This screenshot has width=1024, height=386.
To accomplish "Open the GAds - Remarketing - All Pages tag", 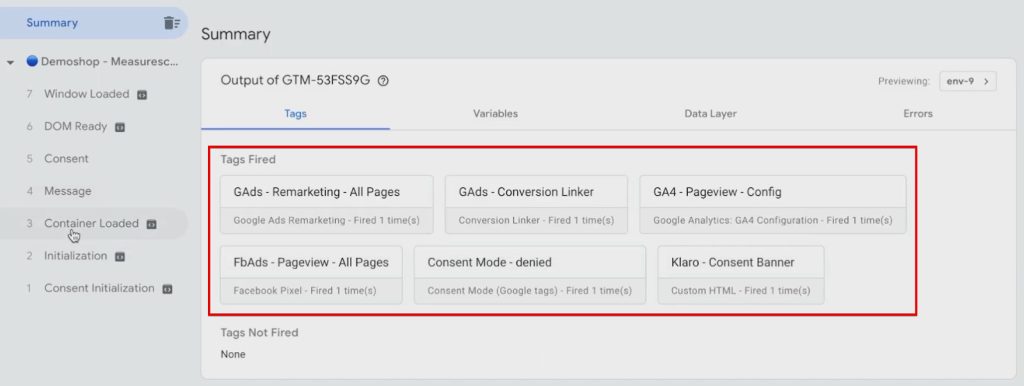I will coord(327,204).
